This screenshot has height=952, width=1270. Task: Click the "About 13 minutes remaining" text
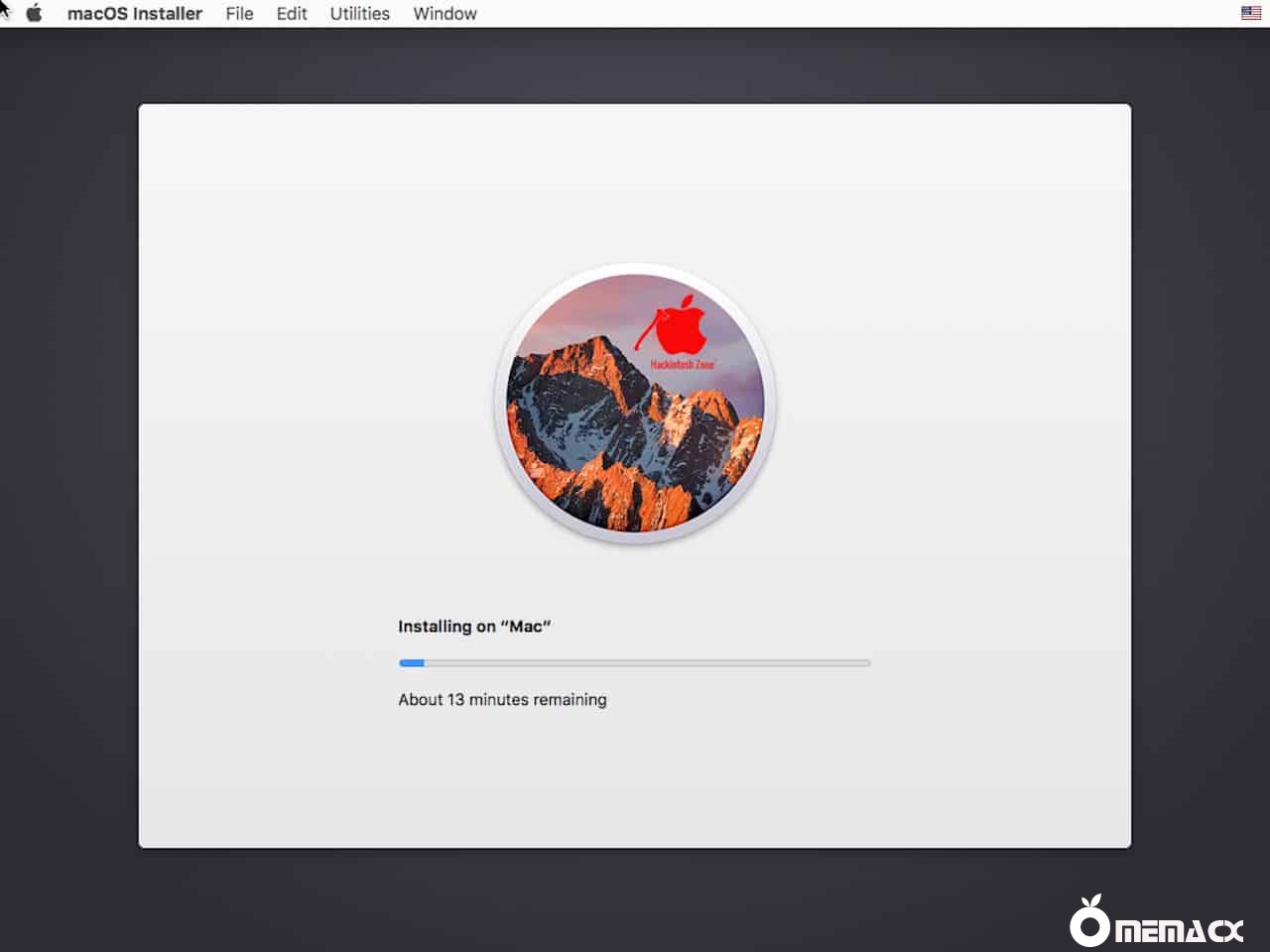[x=502, y=700]
